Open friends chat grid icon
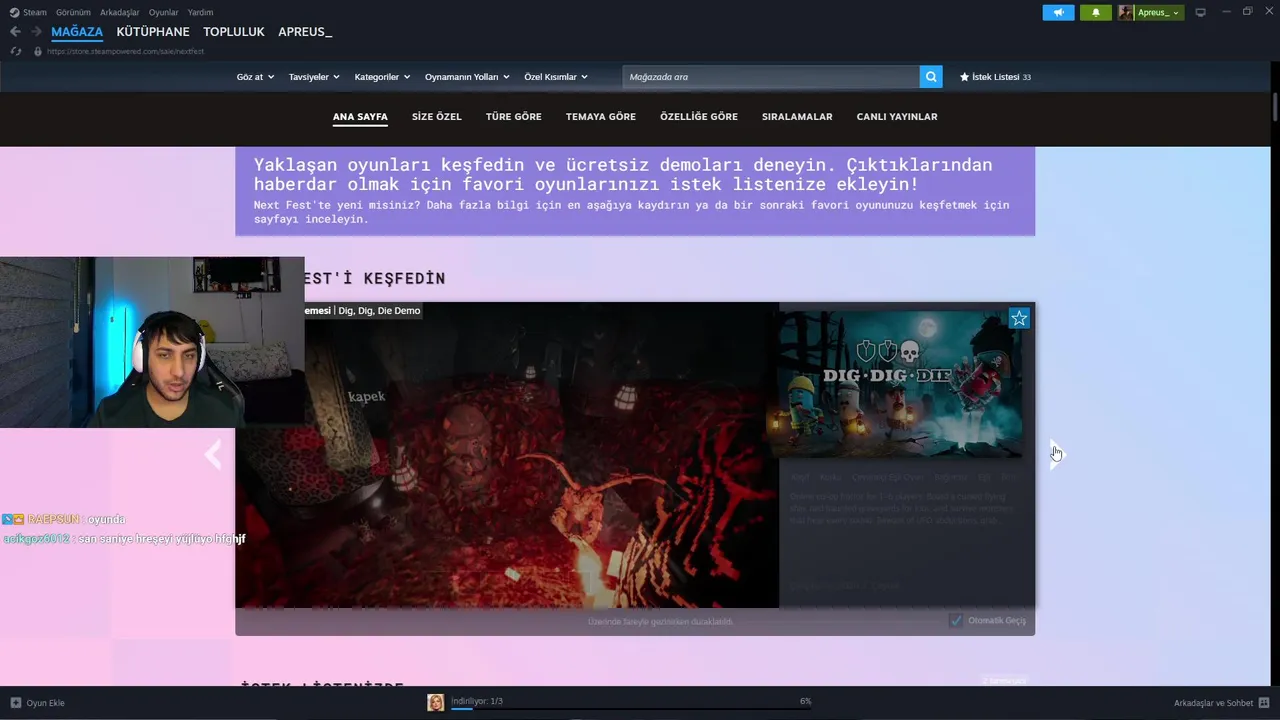 [1264, 703]
